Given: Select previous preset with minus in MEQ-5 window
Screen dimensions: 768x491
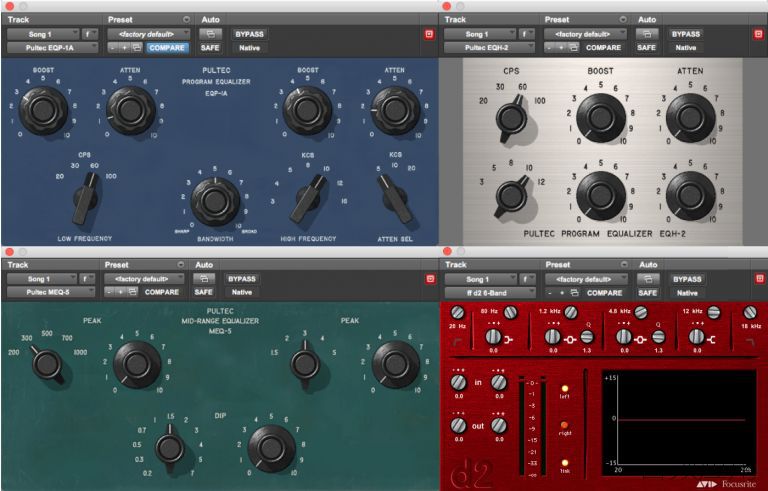Looking at the screenshot, I should point(110,292).
